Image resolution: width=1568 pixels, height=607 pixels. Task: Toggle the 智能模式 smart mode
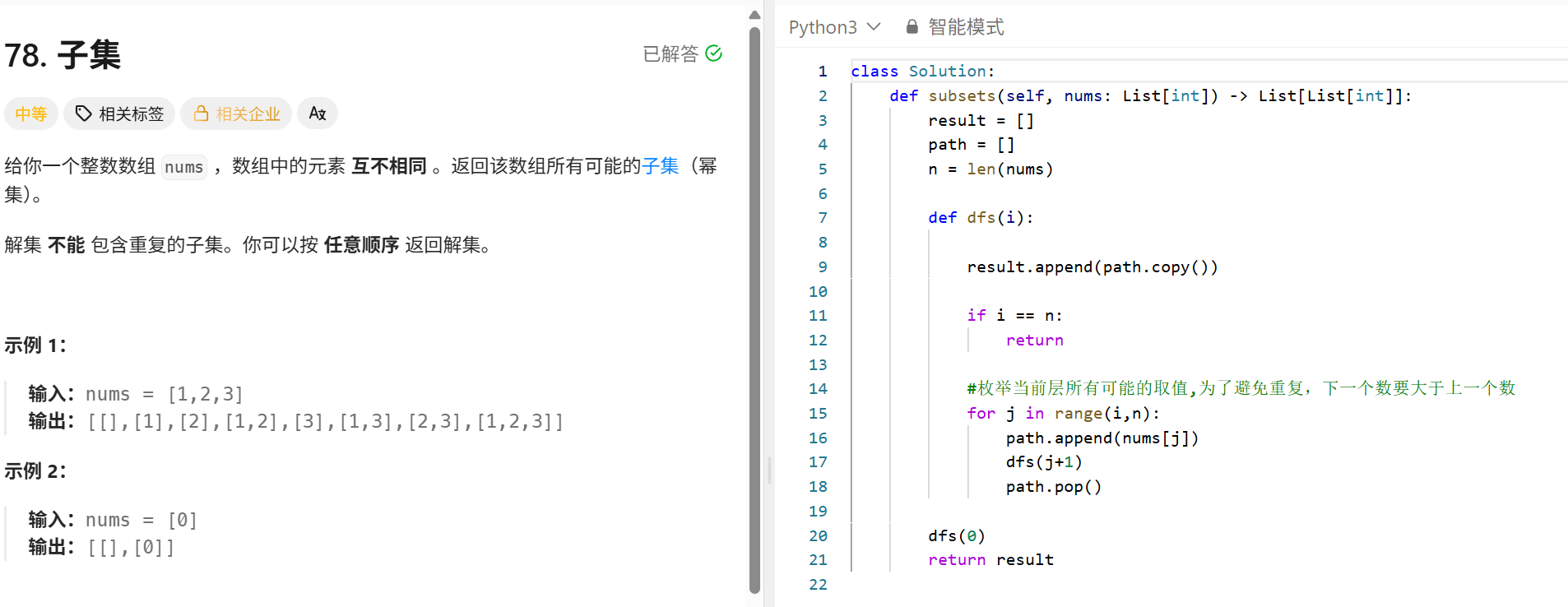(x=955, y=27)
